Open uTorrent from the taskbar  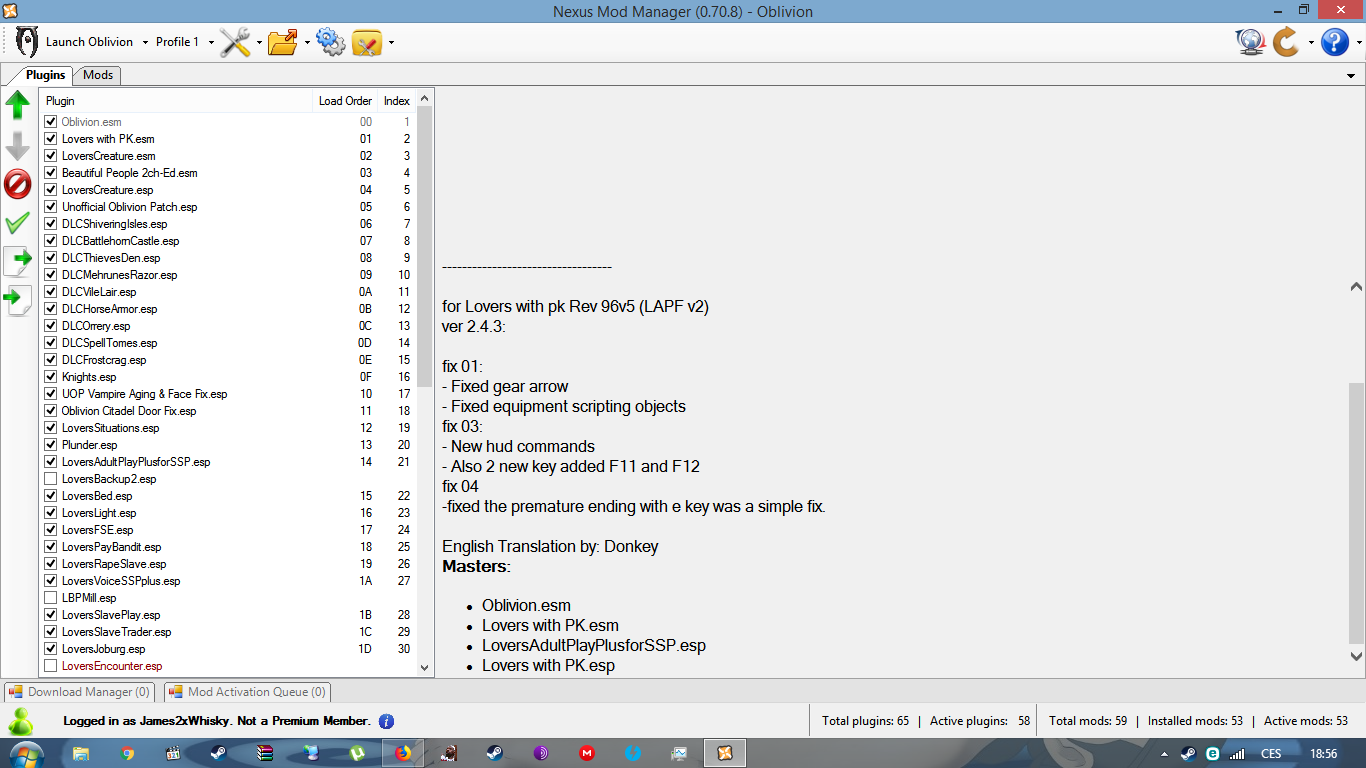click(357, 753)
